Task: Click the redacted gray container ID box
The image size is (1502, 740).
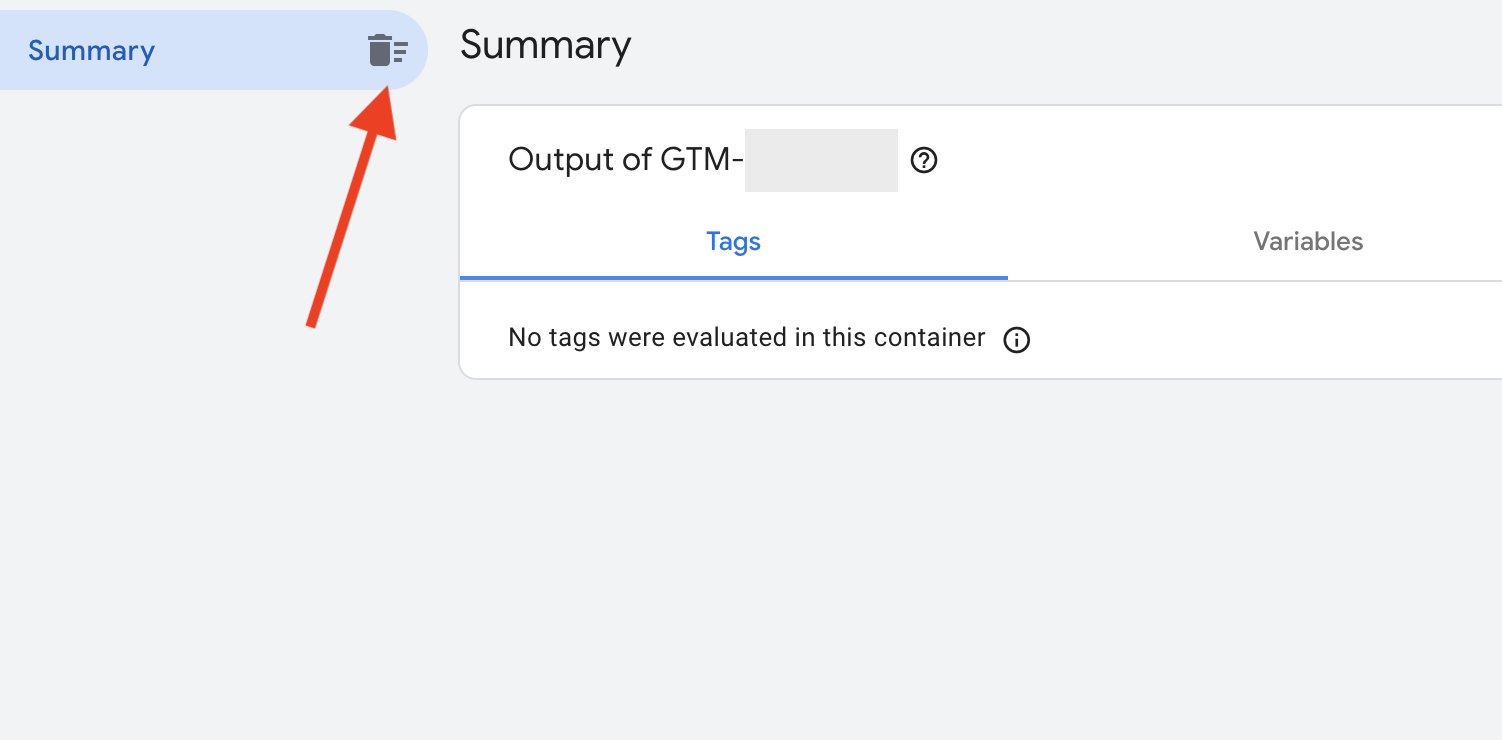Action: 821,160
